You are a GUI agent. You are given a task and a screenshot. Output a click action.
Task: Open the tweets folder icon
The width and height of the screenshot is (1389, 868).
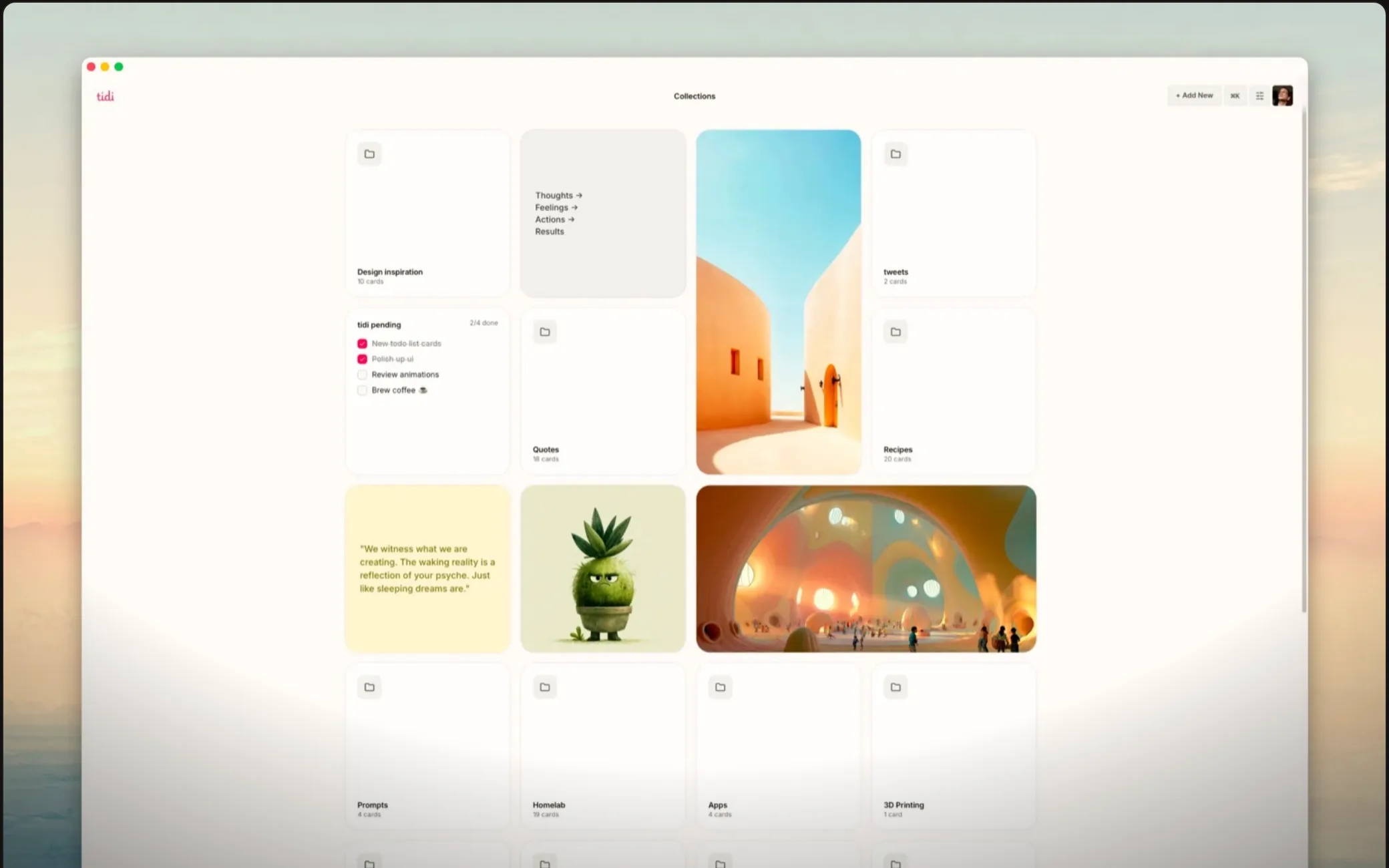[896, 154]
